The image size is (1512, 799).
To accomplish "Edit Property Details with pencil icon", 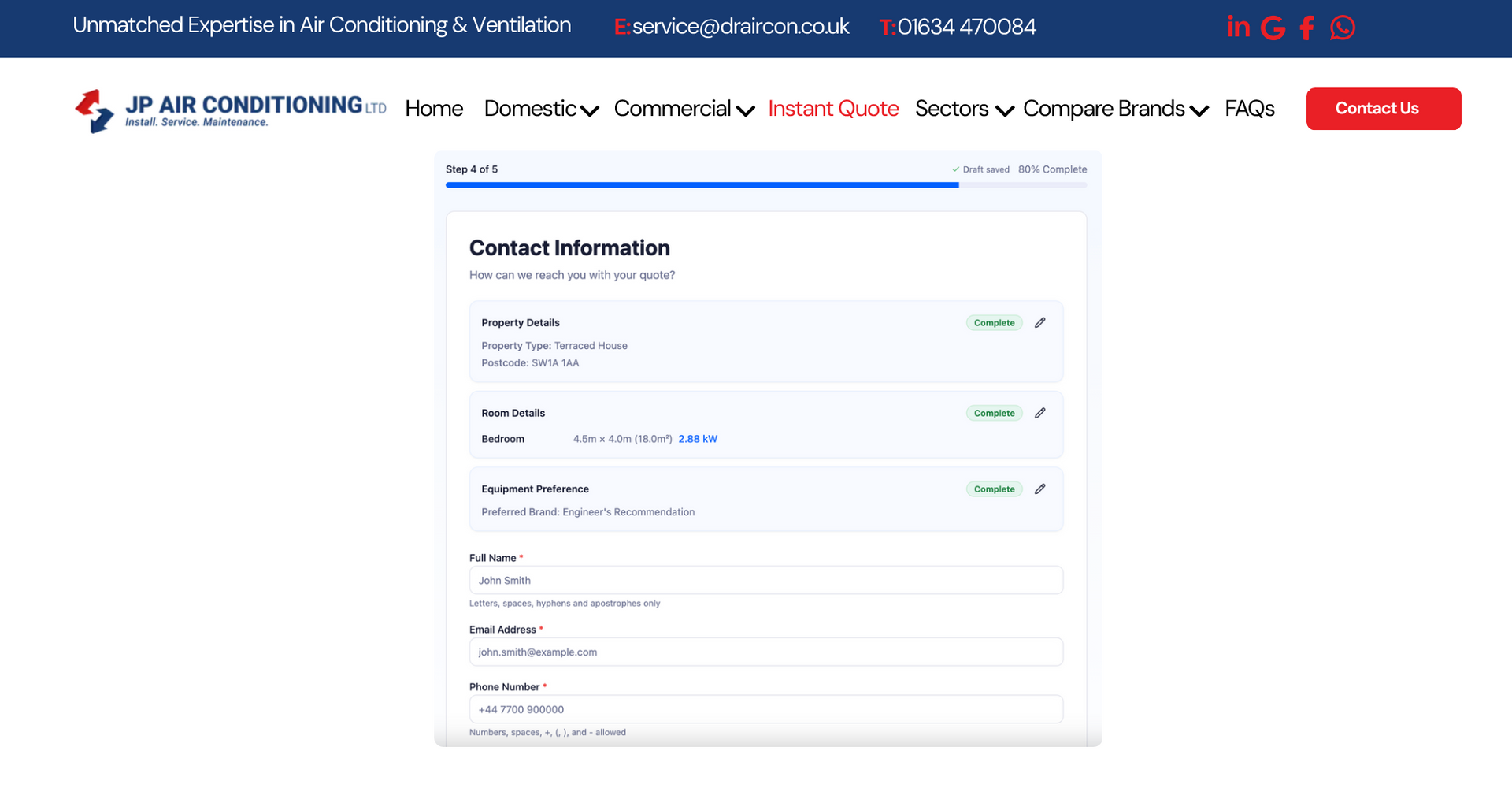I will [1040, 323].
